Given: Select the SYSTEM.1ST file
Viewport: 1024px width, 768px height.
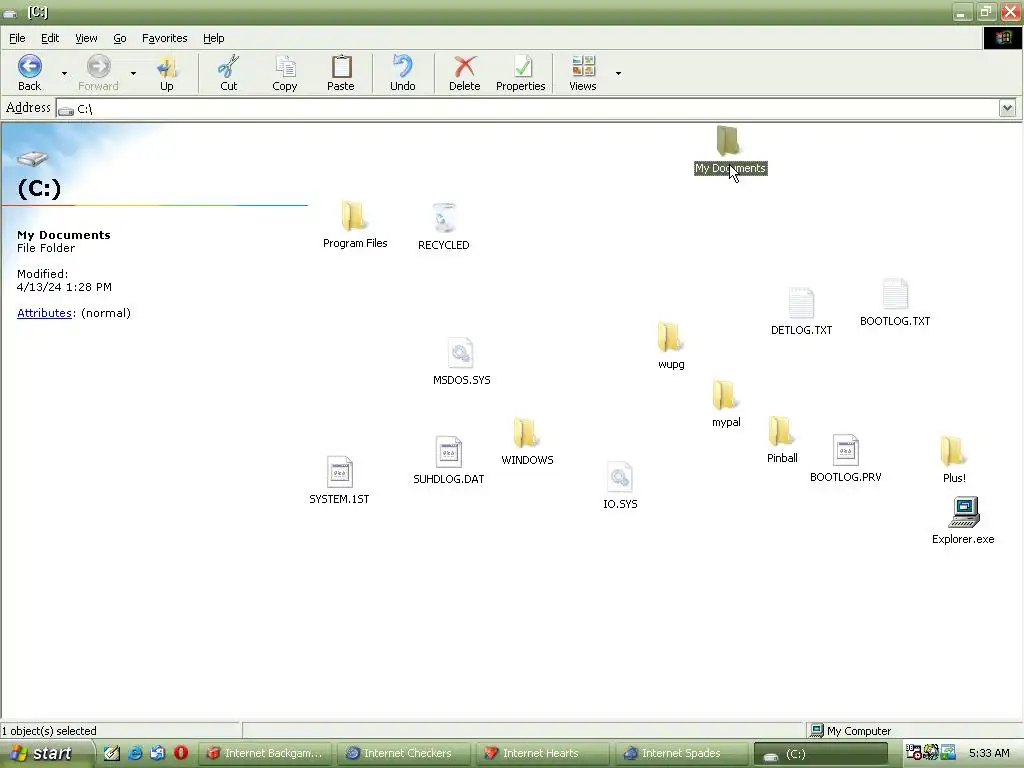Looking at the screenshot, I should coord(339,481).
